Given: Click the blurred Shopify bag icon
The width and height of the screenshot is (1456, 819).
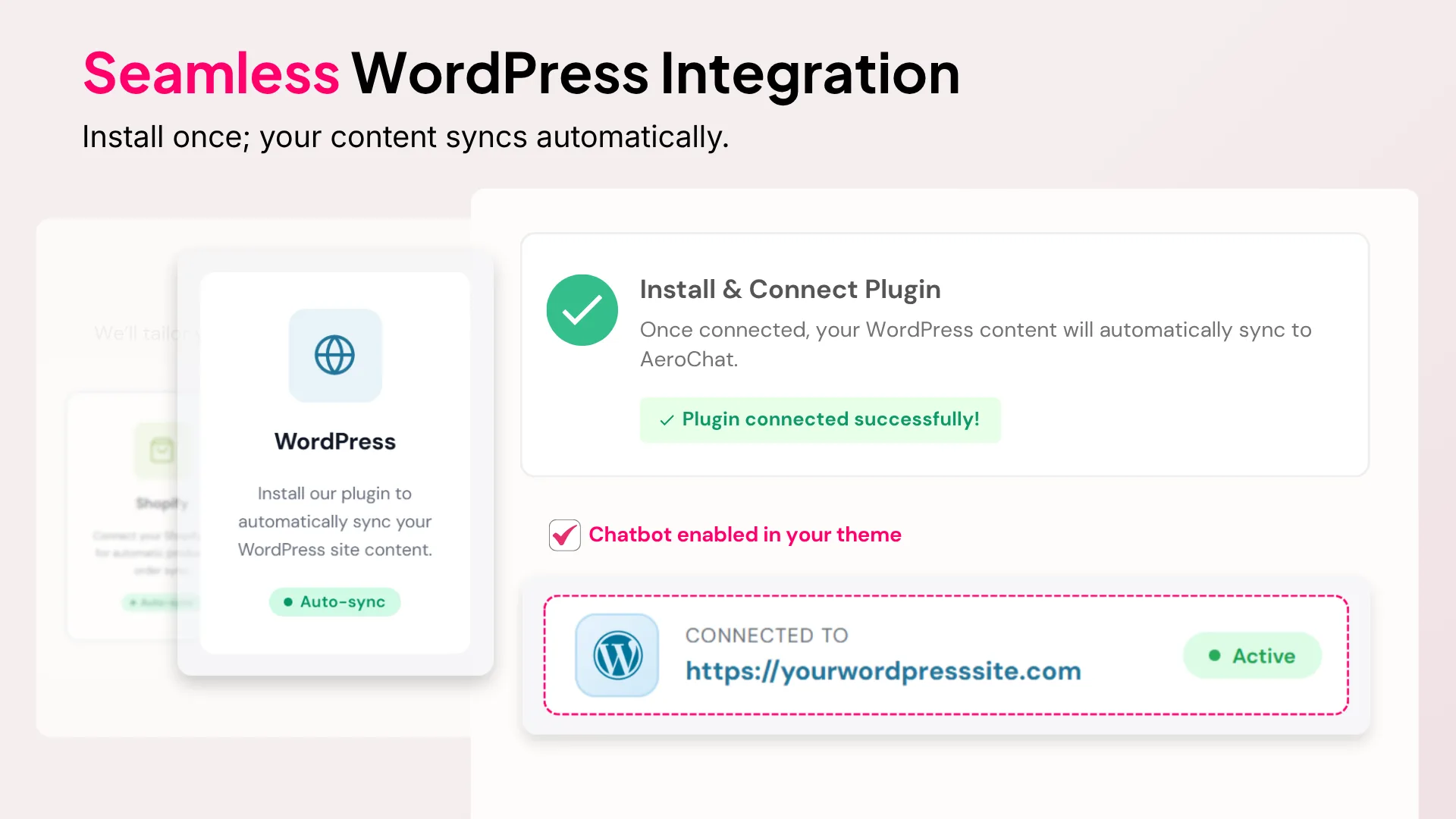Looking at the screenshot, I should click(x=162, y=450).
